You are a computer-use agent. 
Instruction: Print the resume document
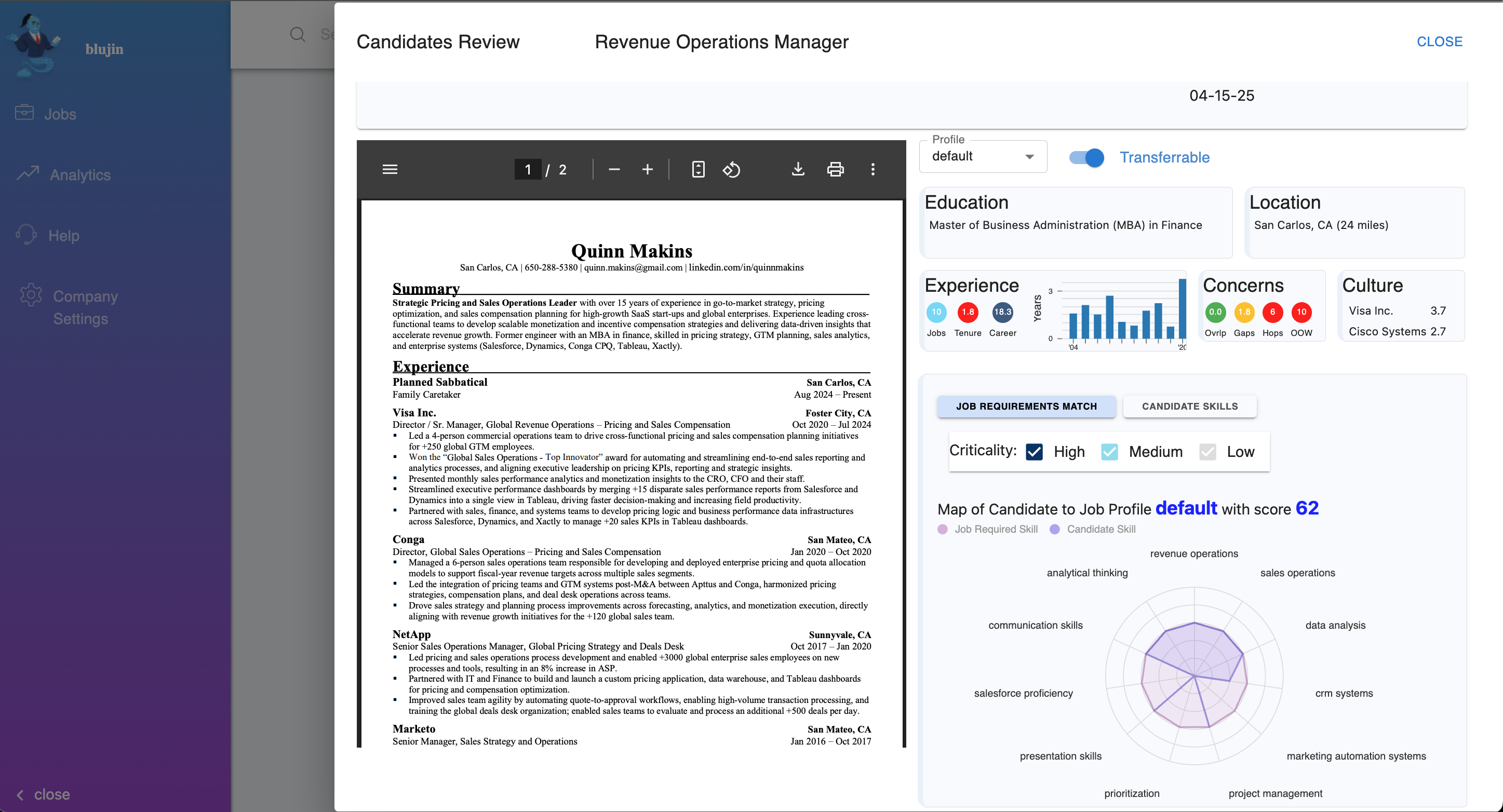click(835, 169)
